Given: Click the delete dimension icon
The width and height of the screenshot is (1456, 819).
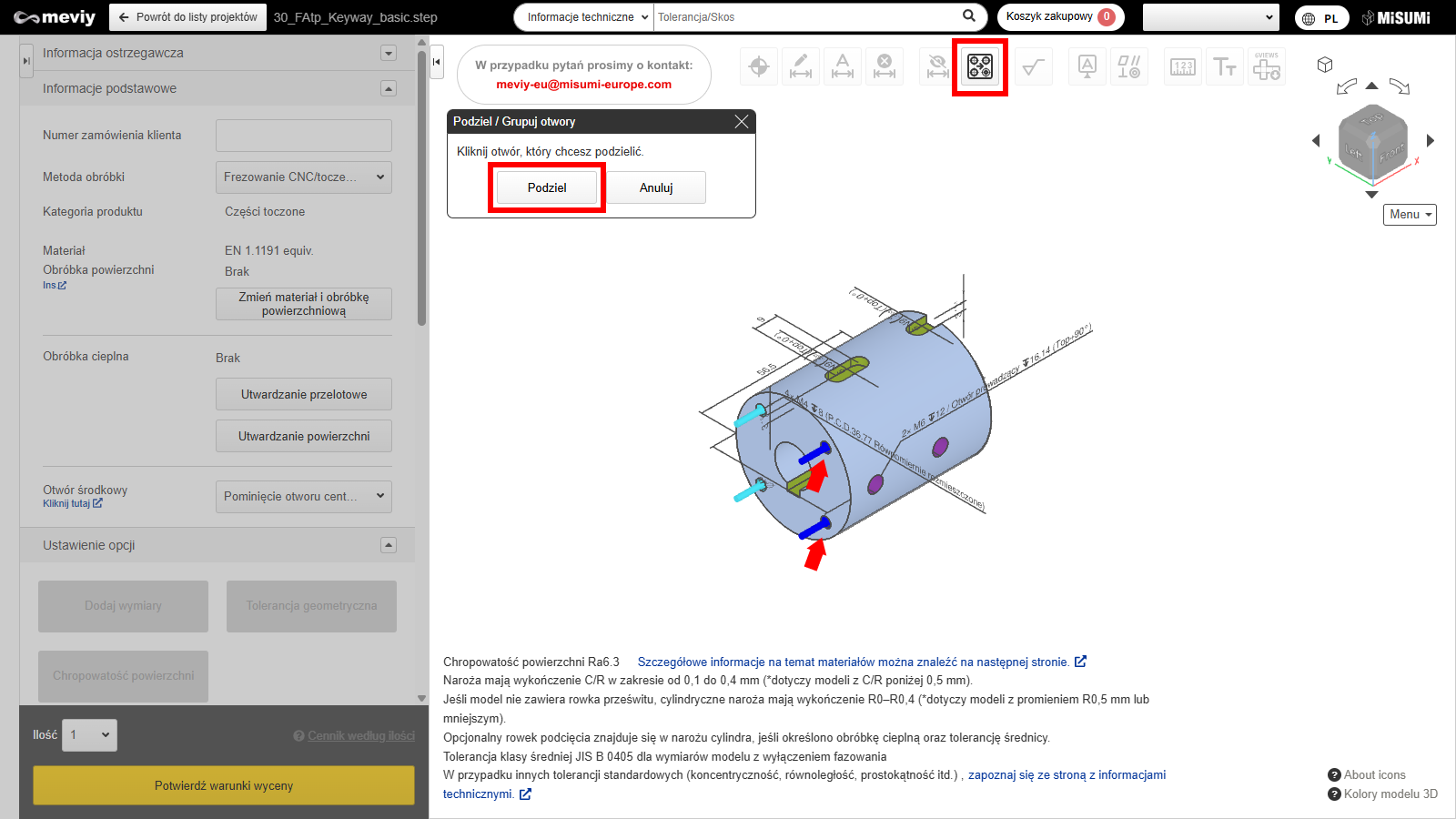Looking at the screenshot, I should point(884,66).
